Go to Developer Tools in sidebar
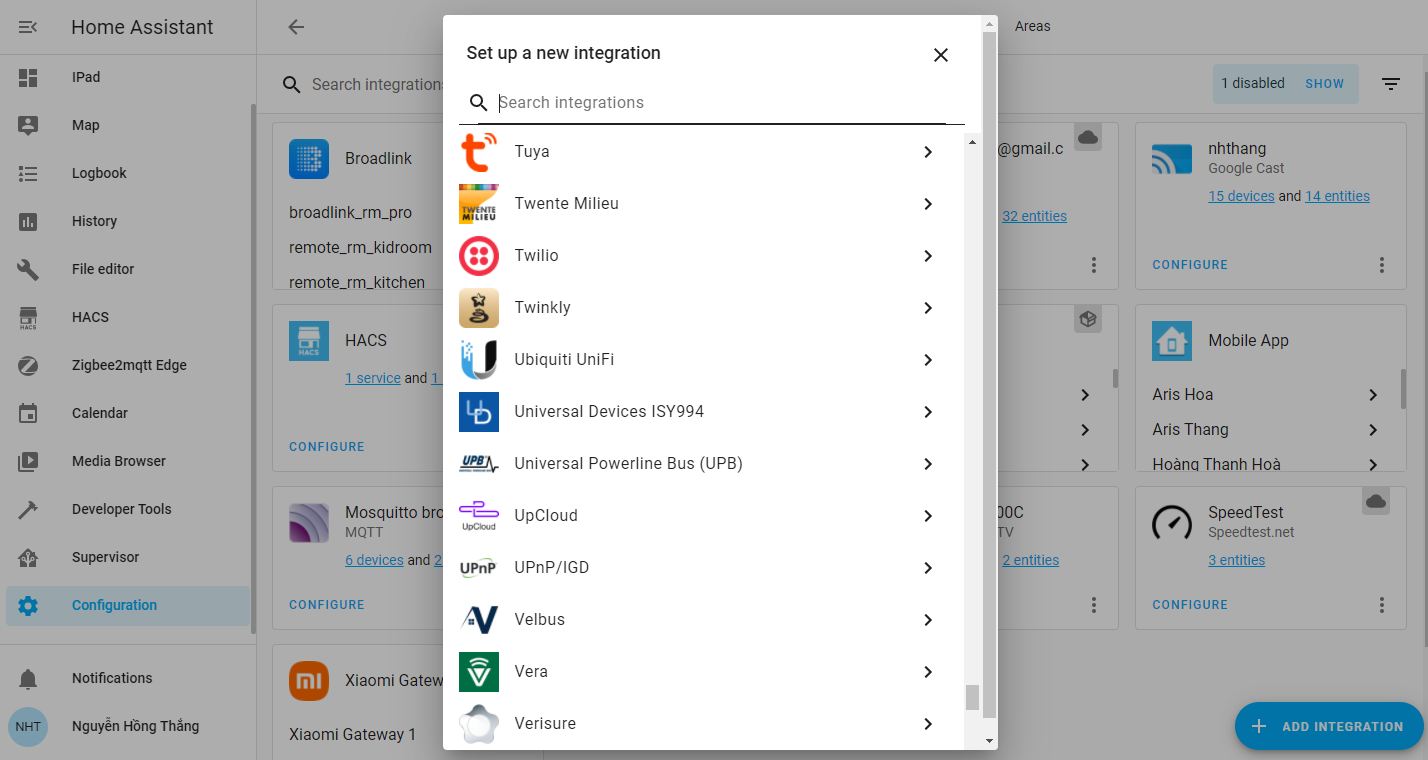This screenshot has height=760, width=1428. pos(121,509)
